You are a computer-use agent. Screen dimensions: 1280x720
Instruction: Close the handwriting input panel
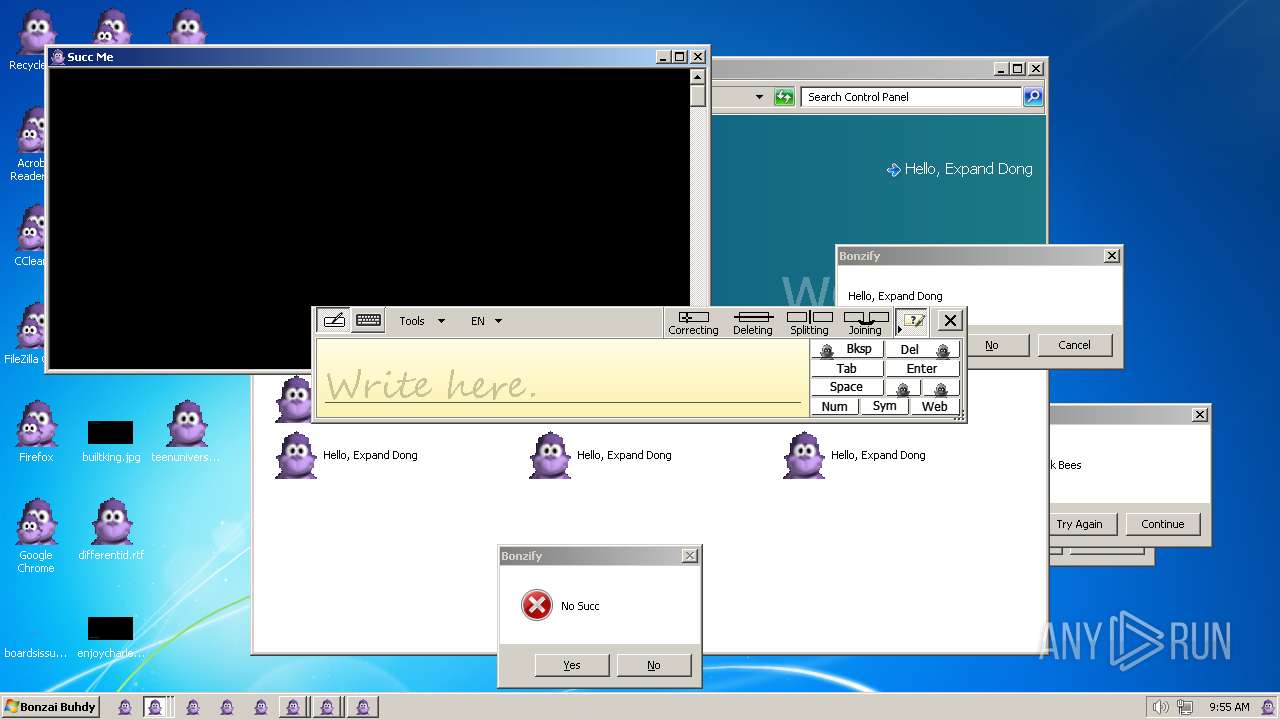click(950, 321)
